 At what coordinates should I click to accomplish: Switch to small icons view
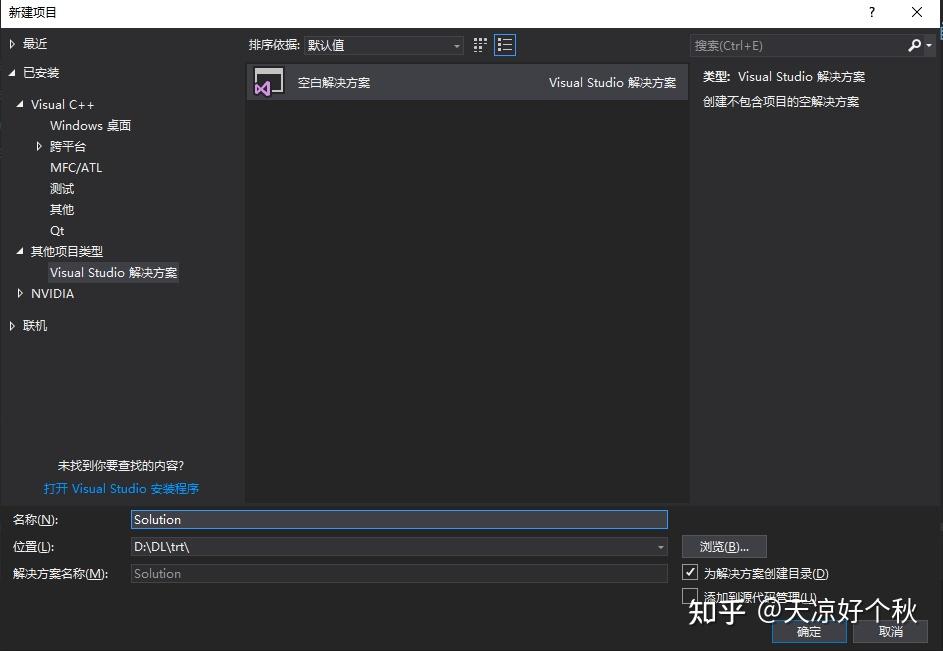tap(479, 45)
